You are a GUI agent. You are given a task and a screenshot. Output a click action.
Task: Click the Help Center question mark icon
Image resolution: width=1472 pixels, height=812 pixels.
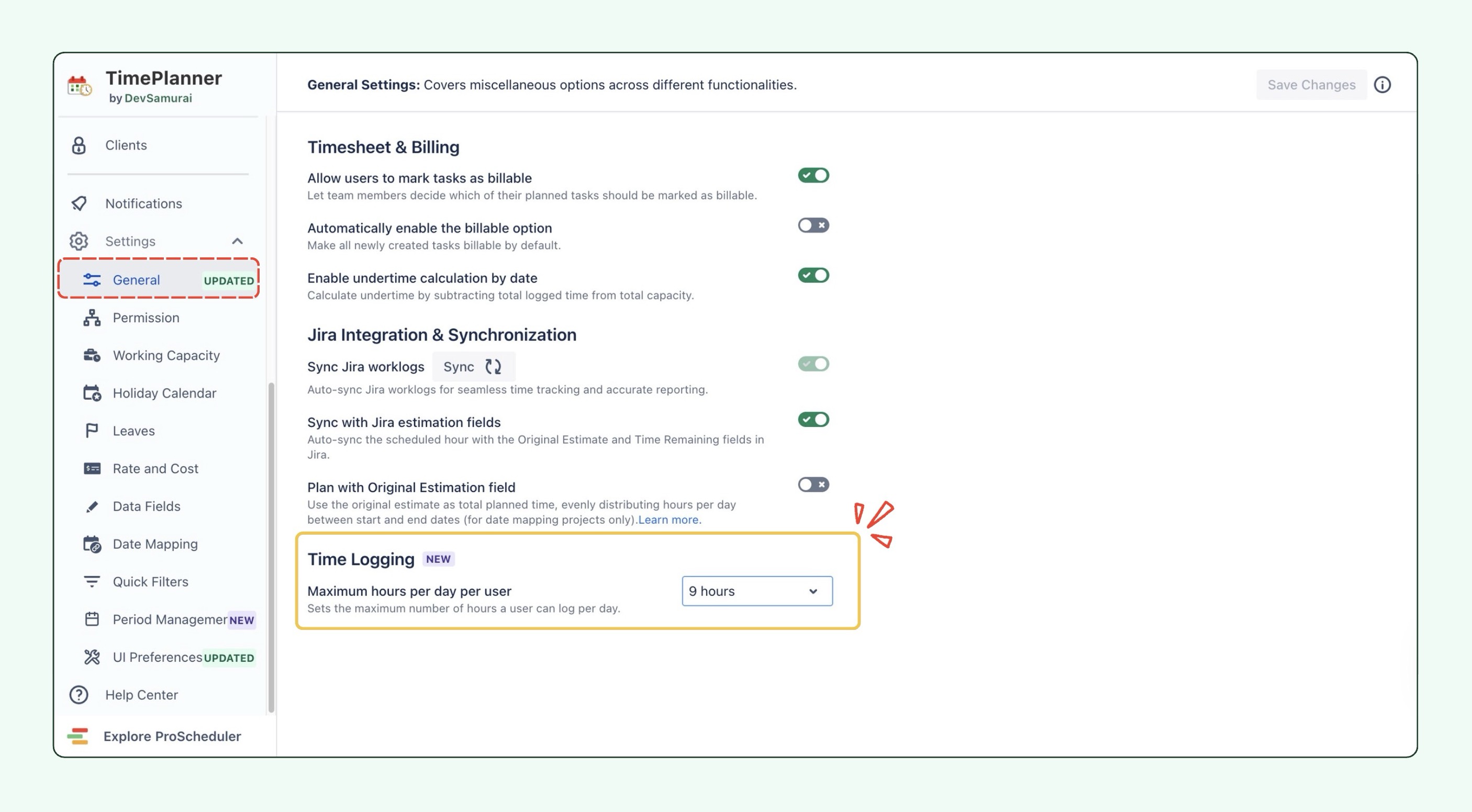[79, 694]
